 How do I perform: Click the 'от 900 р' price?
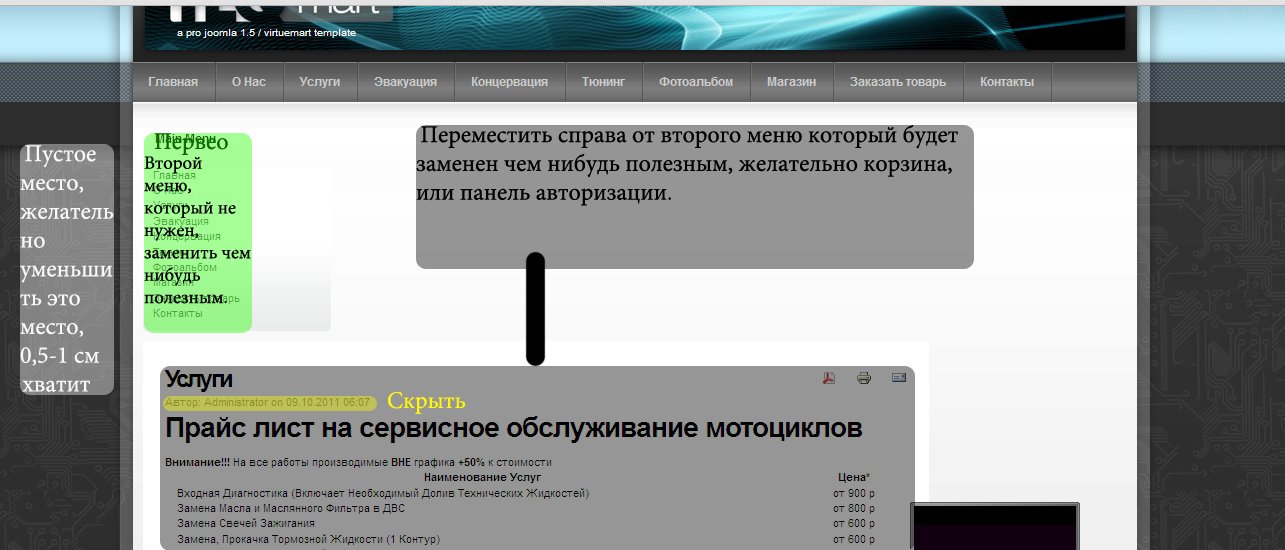(854, 493)
